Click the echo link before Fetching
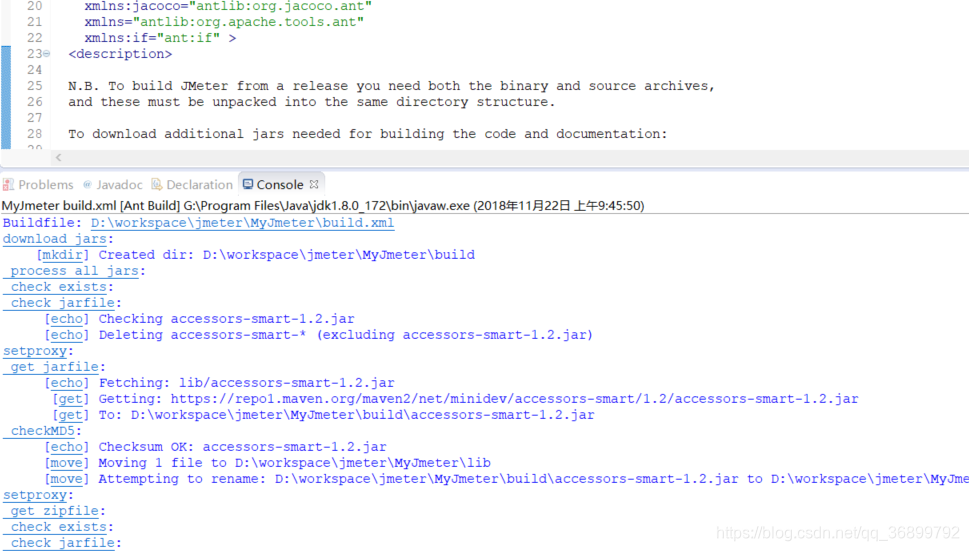The image size is (969, 551). coord(66,384)
